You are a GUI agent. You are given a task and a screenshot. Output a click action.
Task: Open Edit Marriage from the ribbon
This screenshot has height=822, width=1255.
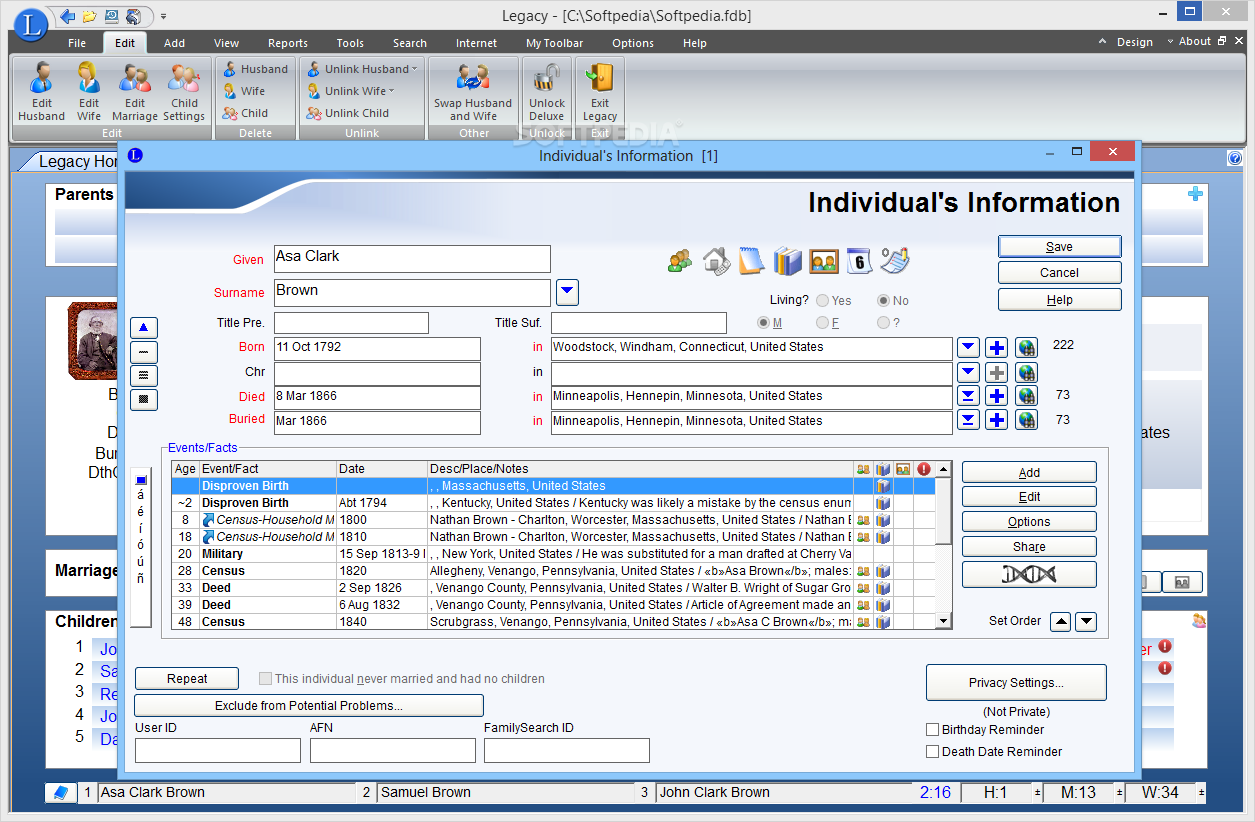tap(135, 92)
